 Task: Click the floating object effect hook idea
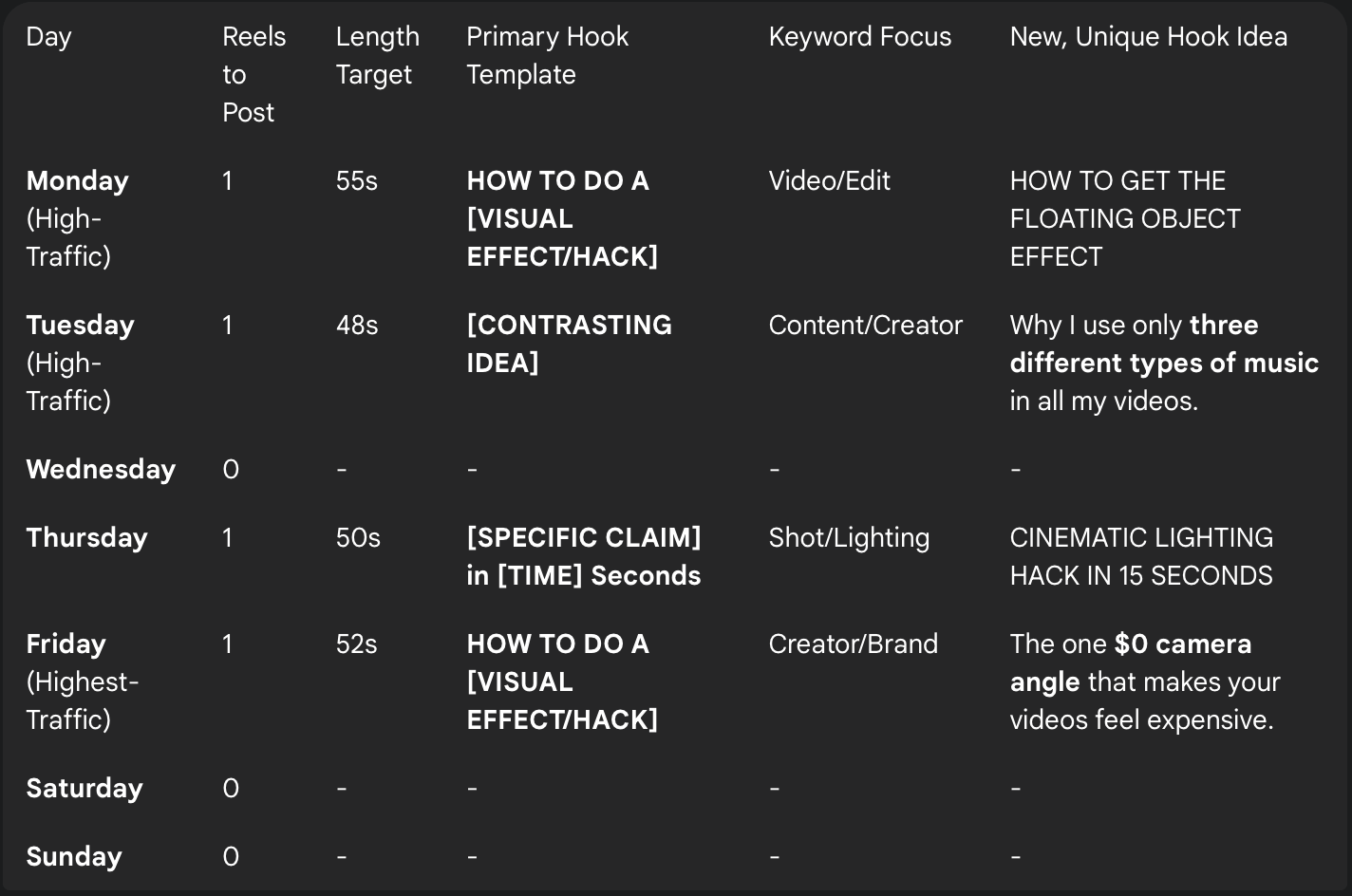1124,218
